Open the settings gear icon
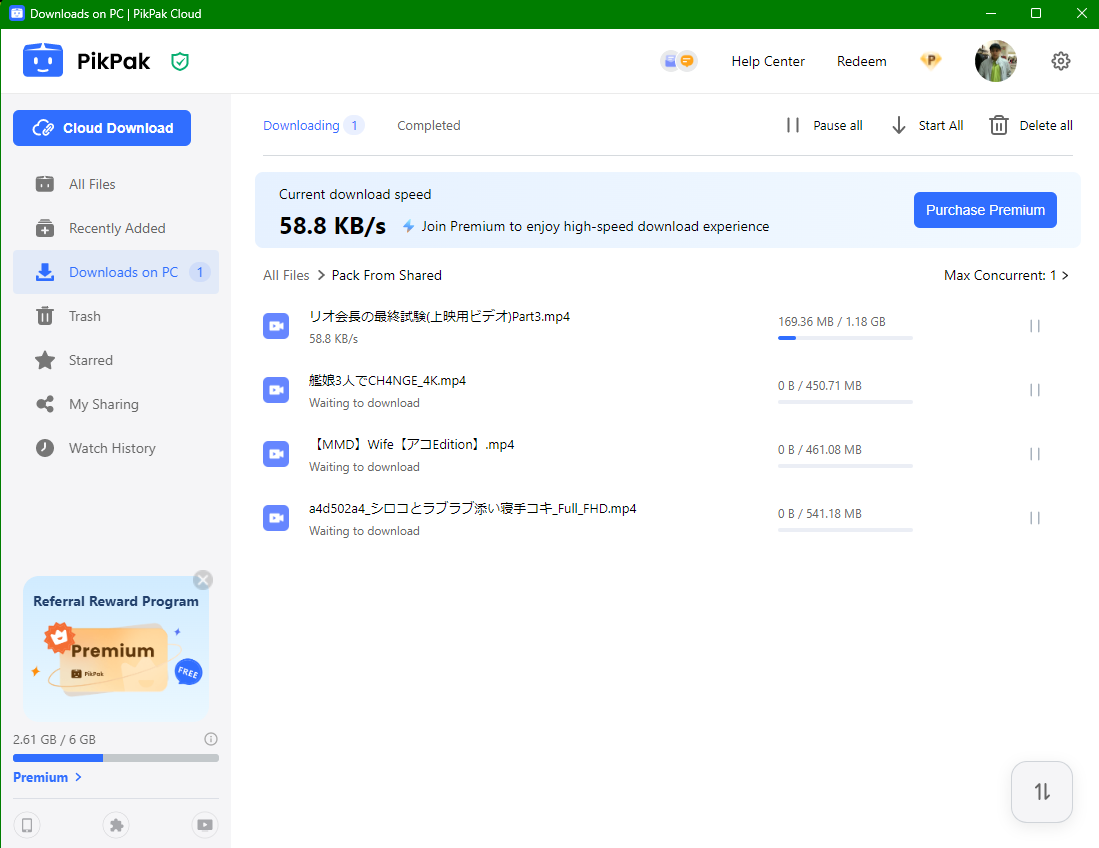Viewport: 1099px width, 848px height. (1061, 61)
